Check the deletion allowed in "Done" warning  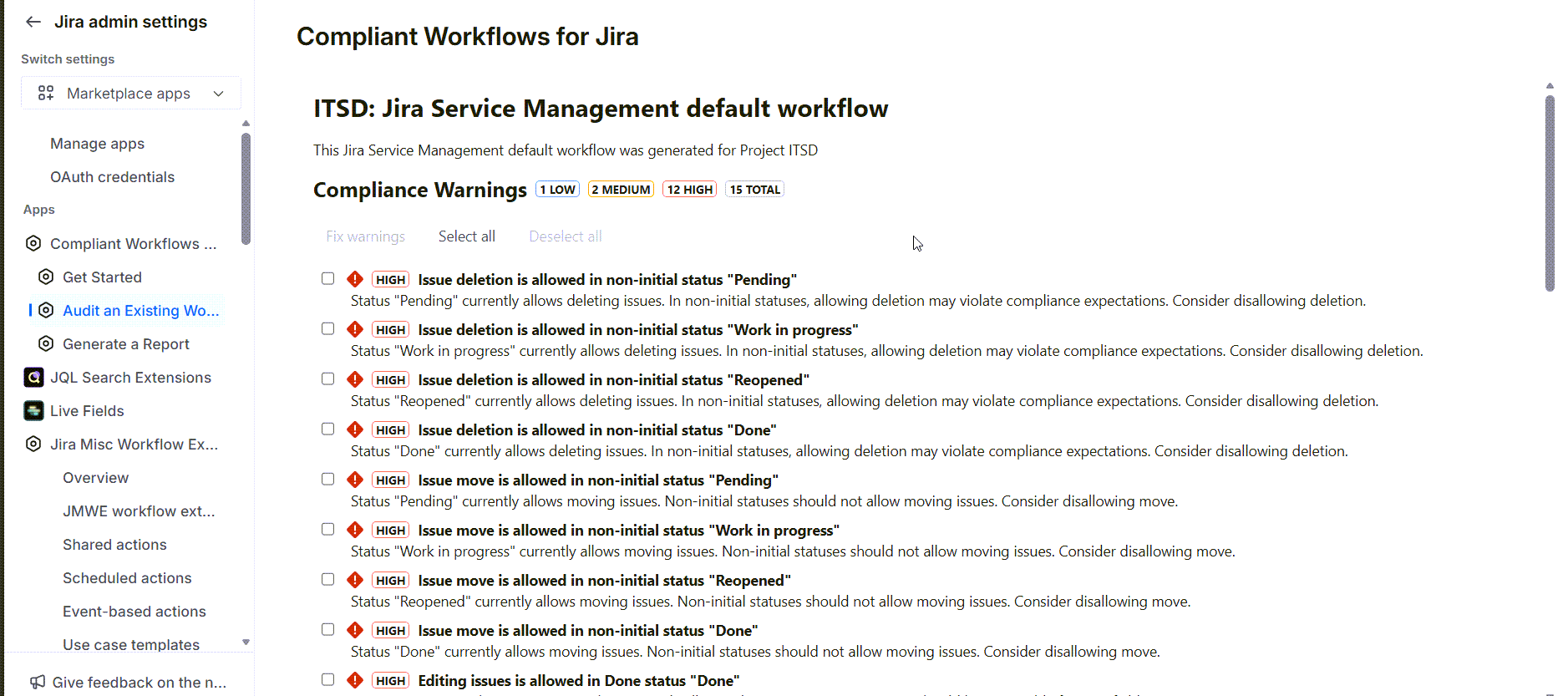pyautogui.click(x=327, y=429)
